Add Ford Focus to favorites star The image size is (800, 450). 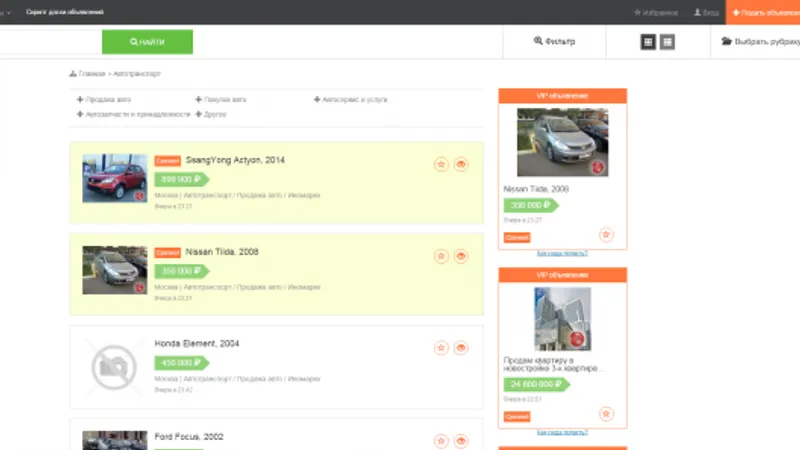tap(441, 441)
